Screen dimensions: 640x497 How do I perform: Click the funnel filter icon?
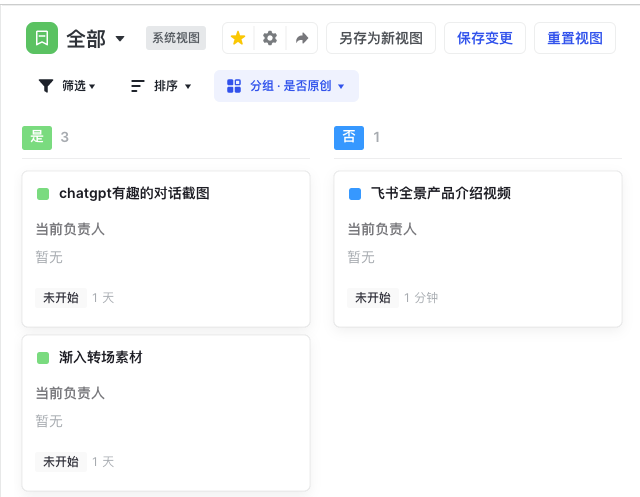46,86
